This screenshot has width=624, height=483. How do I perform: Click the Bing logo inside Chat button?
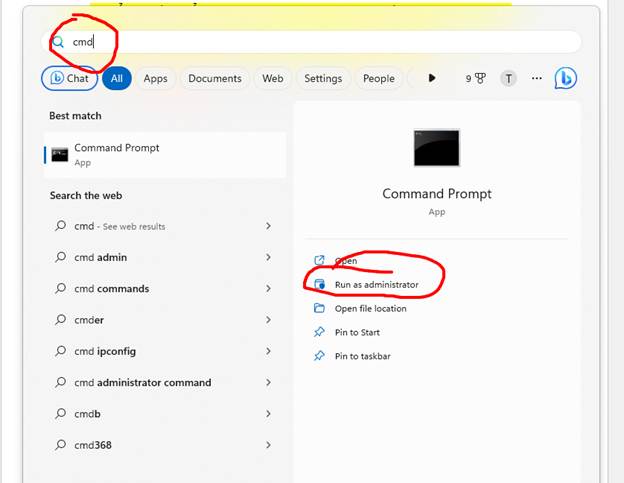[57, 78]
